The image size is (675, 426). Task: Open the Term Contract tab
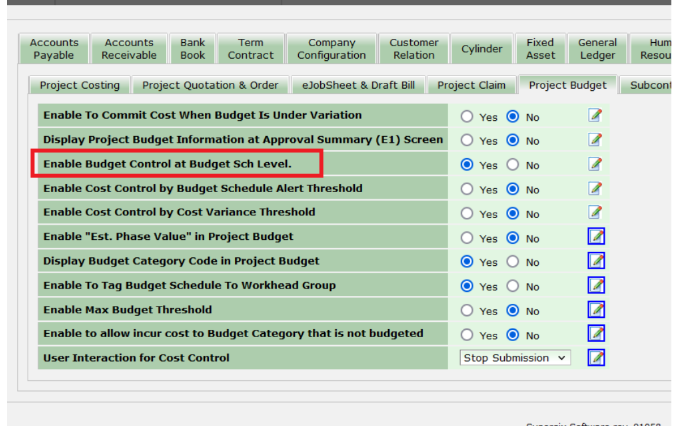[x=251, y=49]
